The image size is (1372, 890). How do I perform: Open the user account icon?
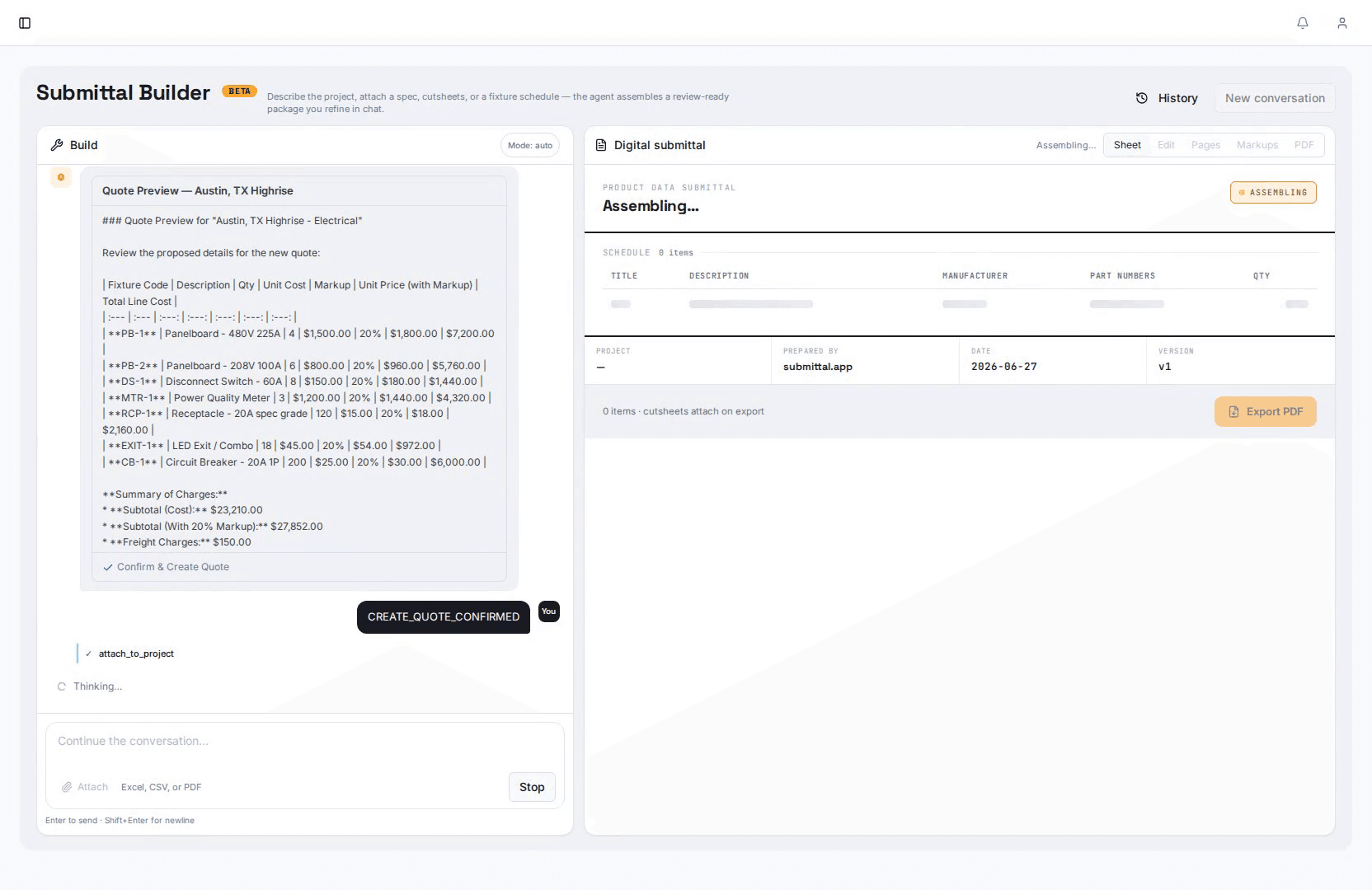pyautogui.click(x=1342, y=23)
